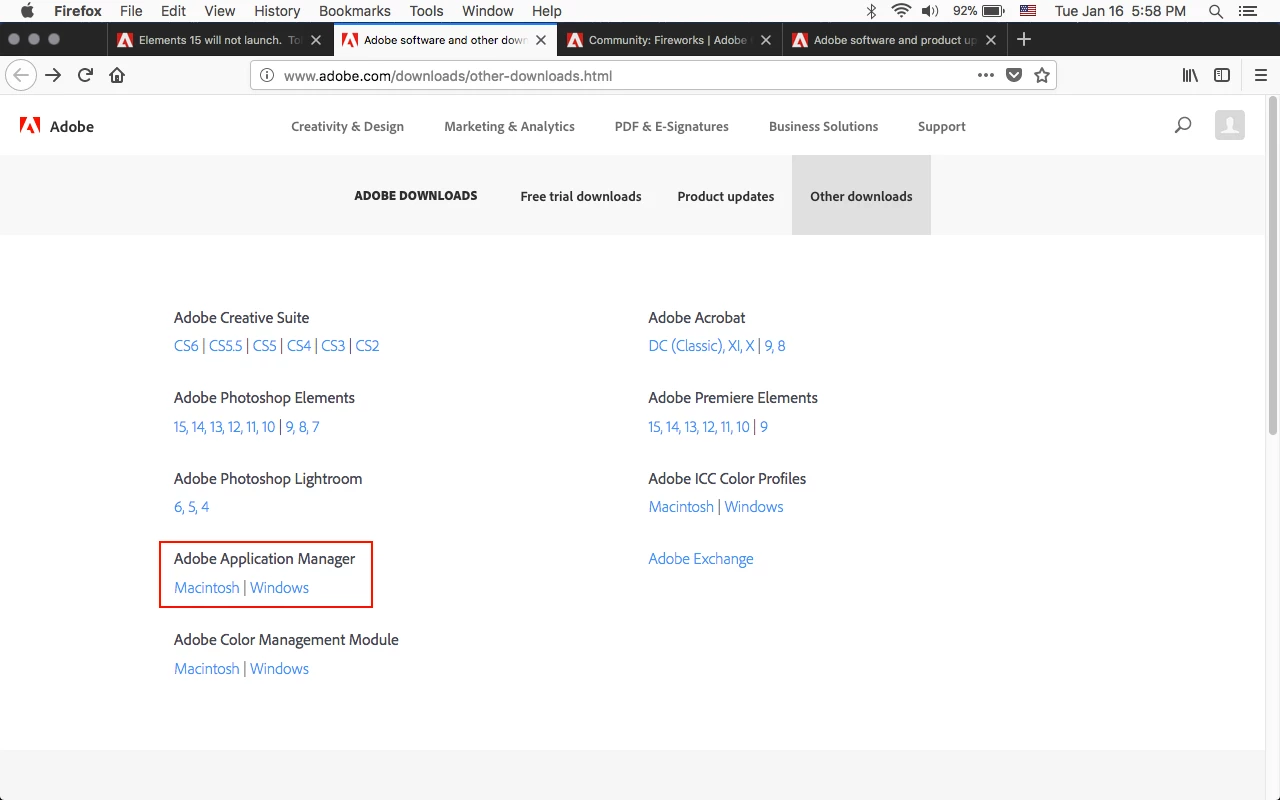
Task: Open Adobe site search magnifier
Action: pyautogui.click(x=1183, y=126)
